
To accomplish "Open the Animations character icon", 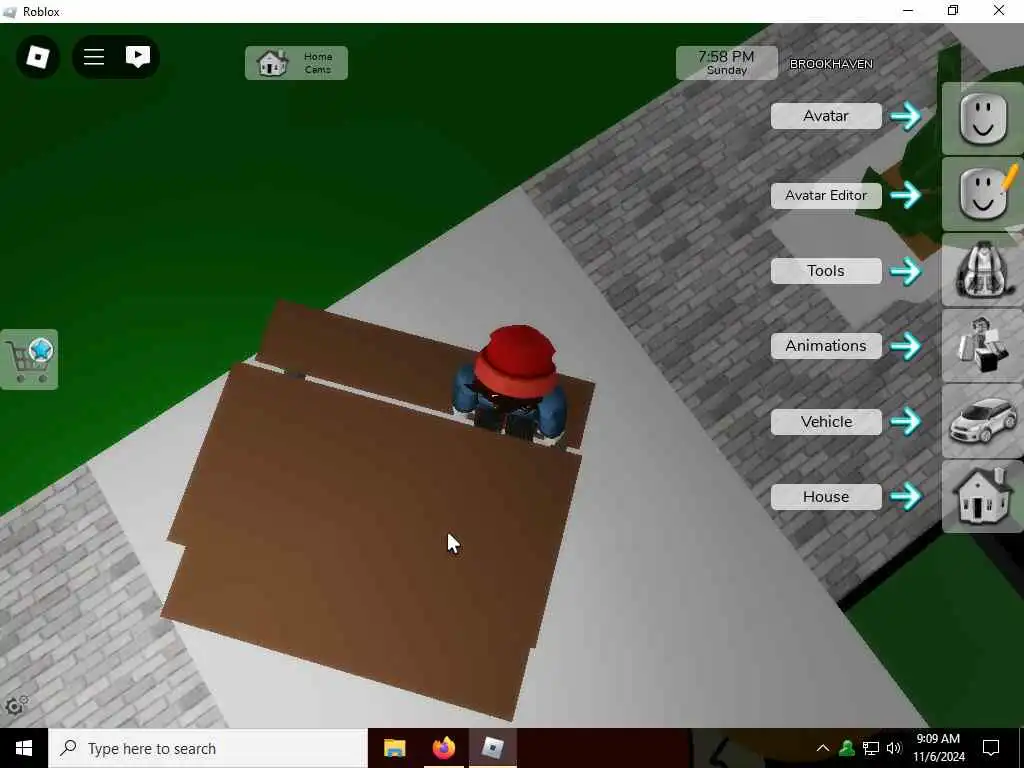I will click(982, 345).
